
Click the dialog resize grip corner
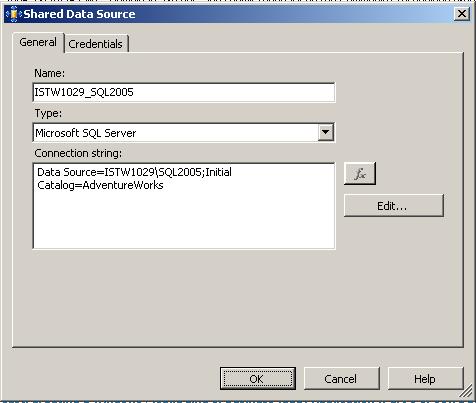coord(467,391)
